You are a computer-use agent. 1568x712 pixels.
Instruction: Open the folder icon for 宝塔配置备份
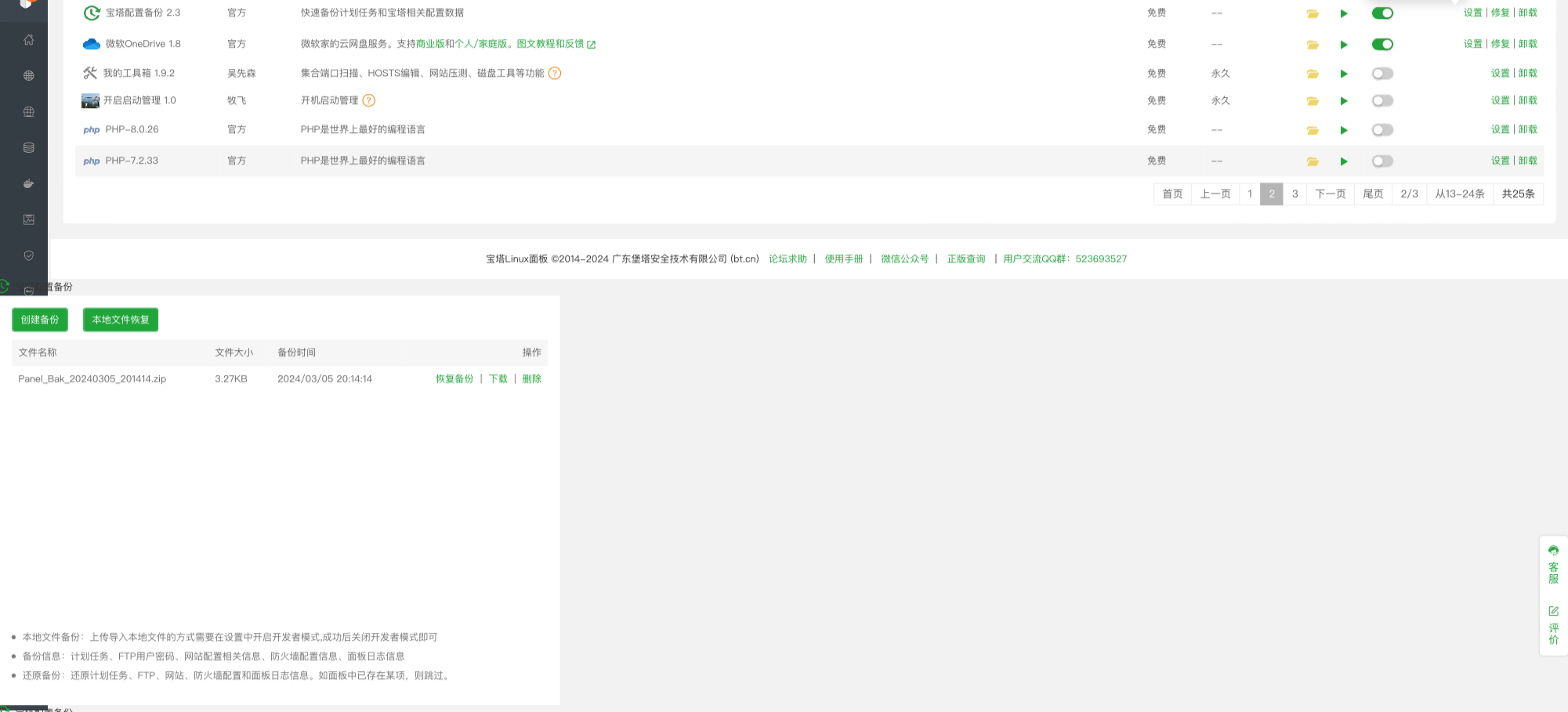1313,13
